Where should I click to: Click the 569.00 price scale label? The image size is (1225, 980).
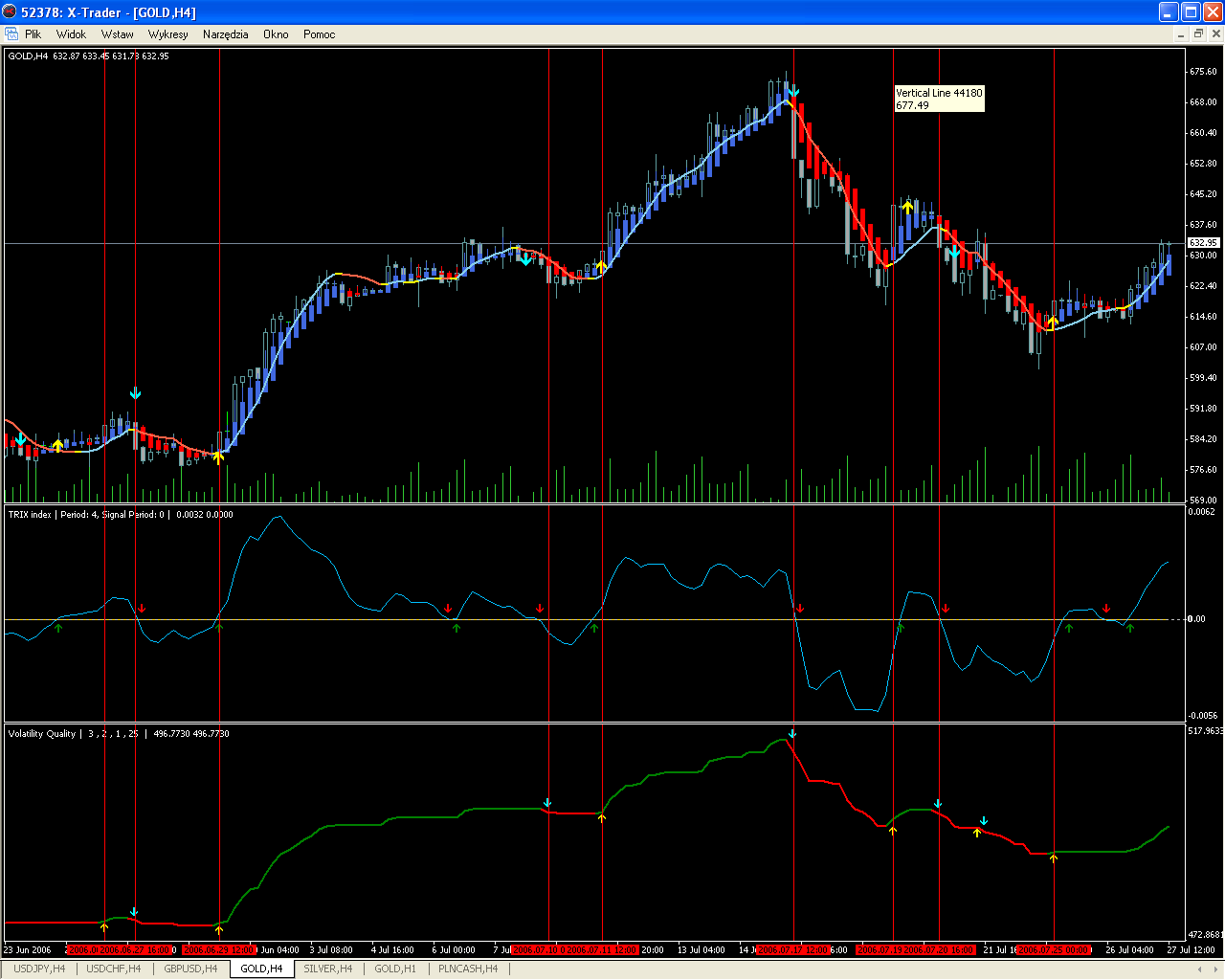click(1203, 501)
